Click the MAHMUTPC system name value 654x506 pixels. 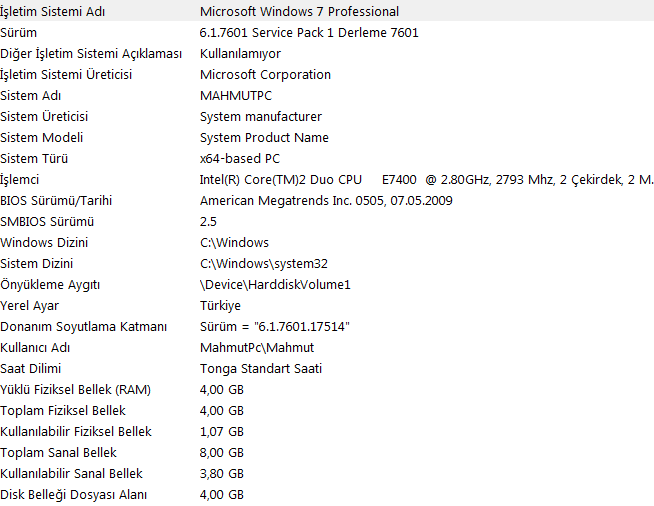[237, 96]
